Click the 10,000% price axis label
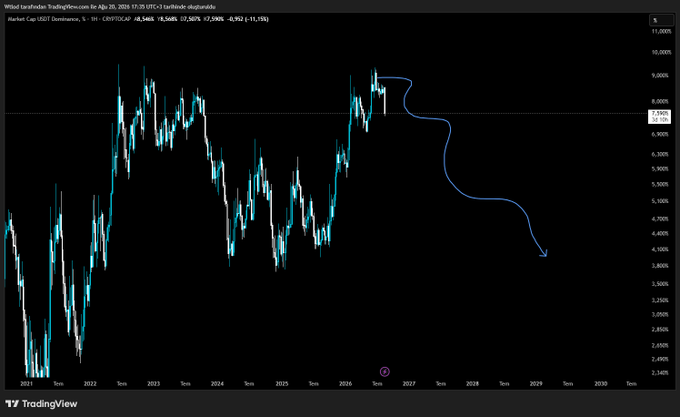Image resolution: width=680 pixels, height=417 pixels. pyautogui.click(x=661, y=52)
